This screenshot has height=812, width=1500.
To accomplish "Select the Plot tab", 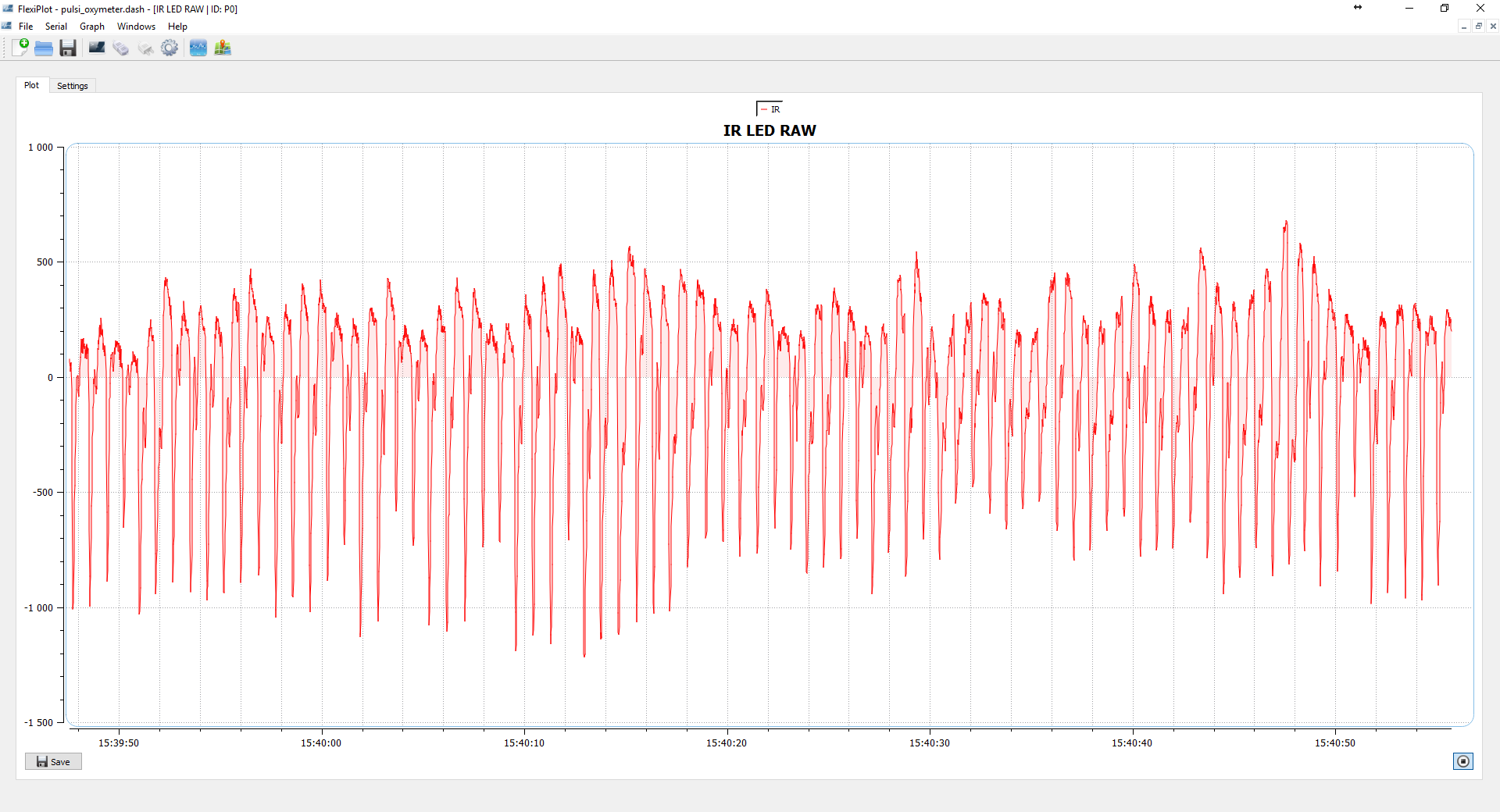I will 31,85.
